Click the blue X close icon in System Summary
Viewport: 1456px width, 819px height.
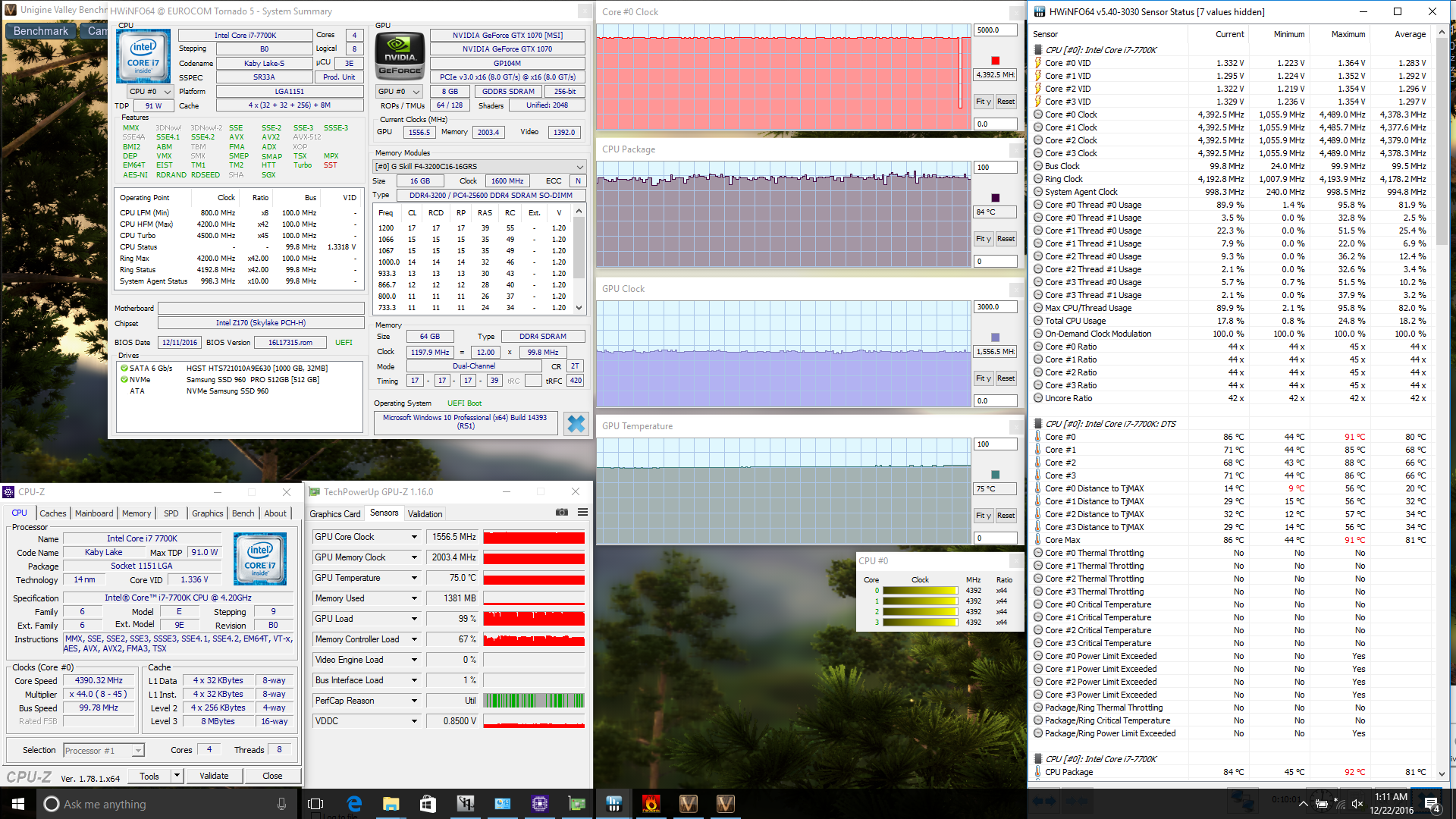click(576, 423)
